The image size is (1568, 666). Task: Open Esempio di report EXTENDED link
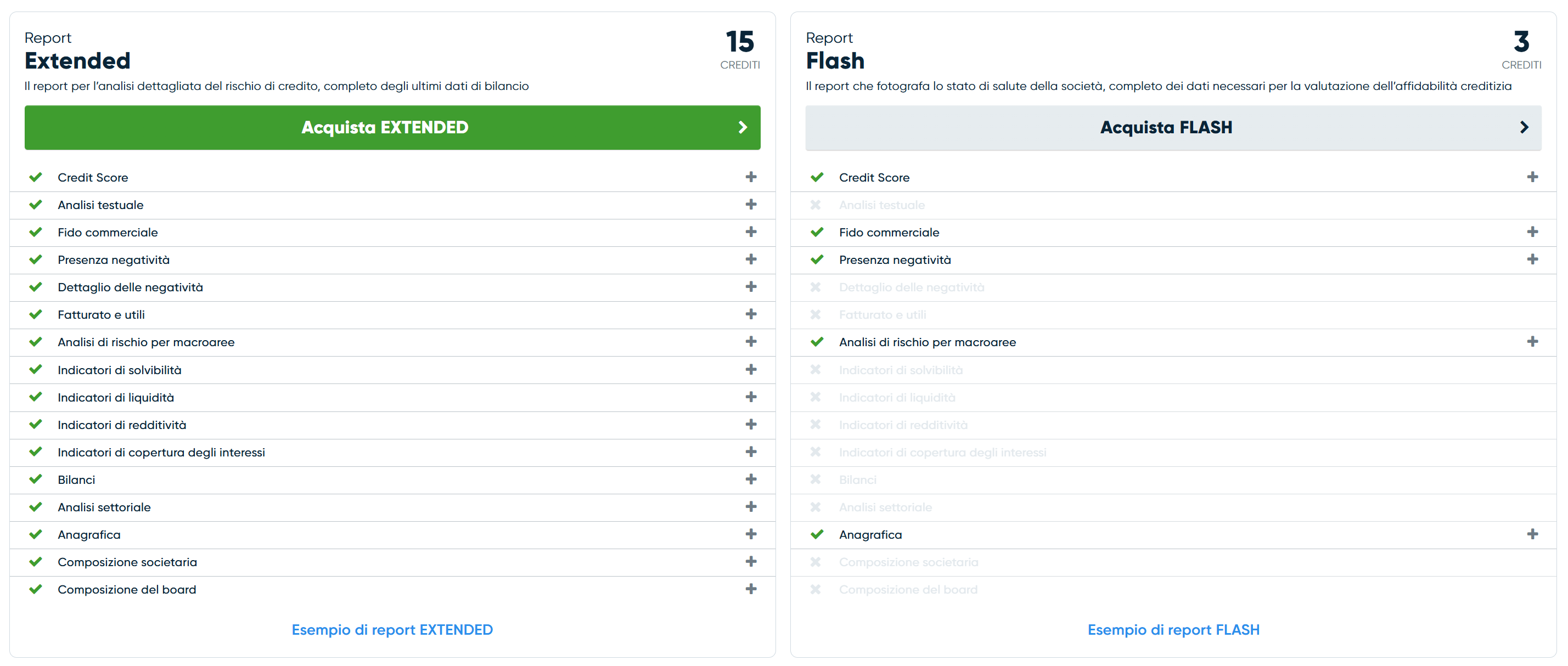392,629
